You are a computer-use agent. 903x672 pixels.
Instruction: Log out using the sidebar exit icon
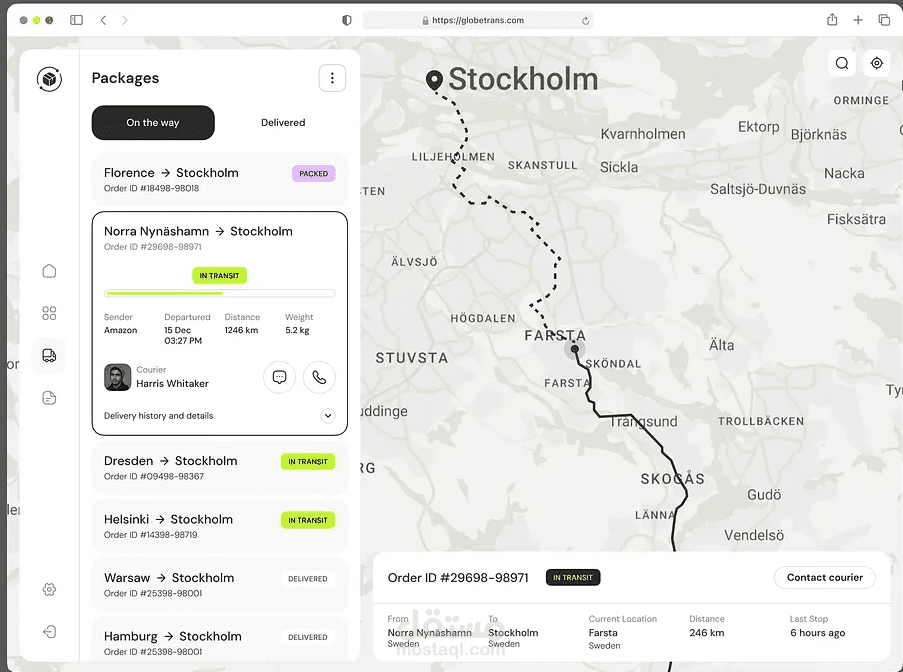coord(49,632)
